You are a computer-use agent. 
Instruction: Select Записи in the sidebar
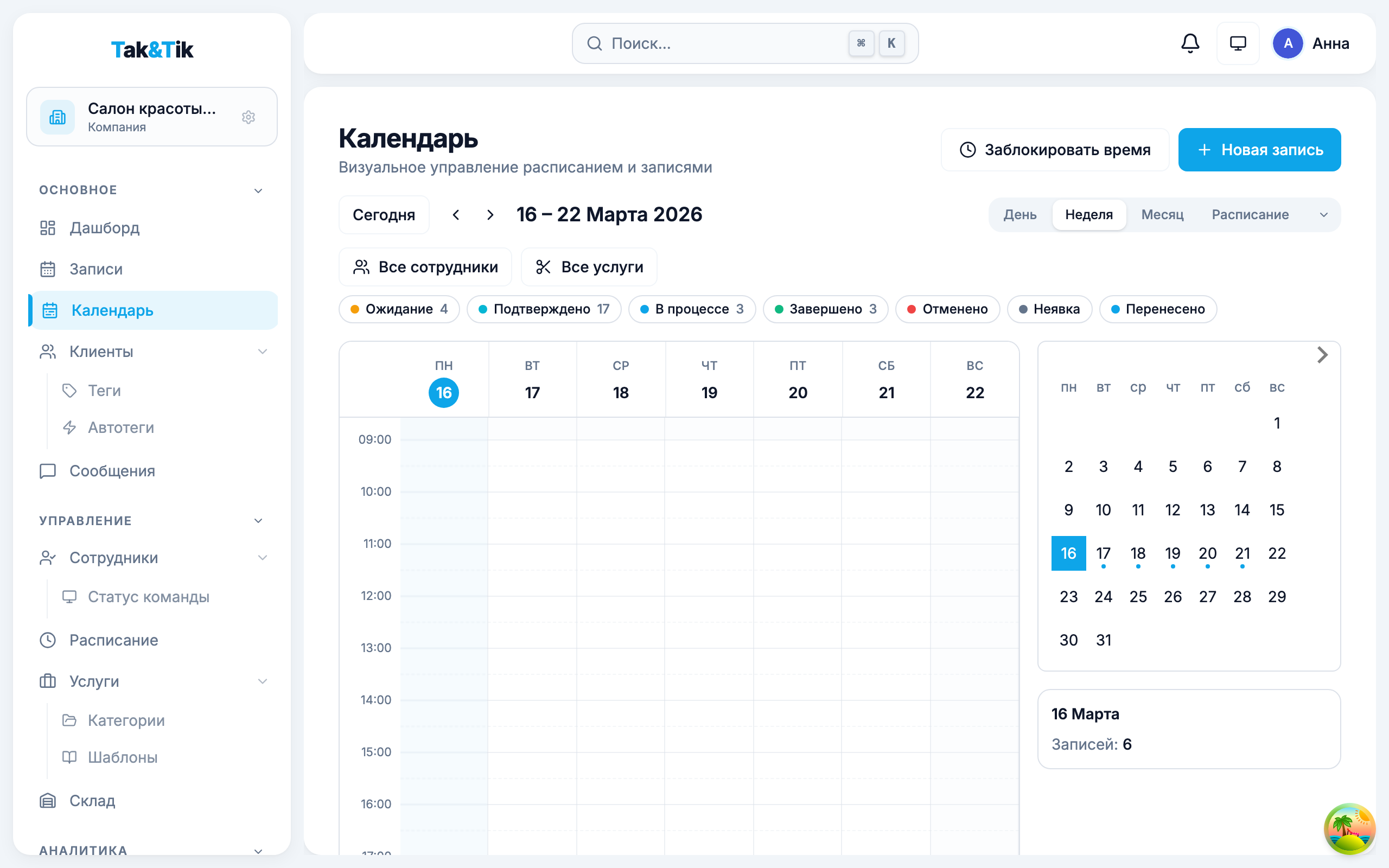[96, 269]
